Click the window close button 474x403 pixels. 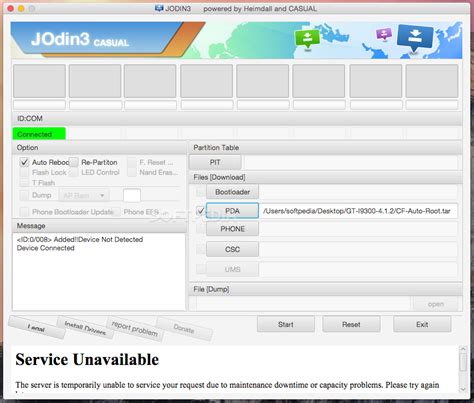[x=10, y=8]
